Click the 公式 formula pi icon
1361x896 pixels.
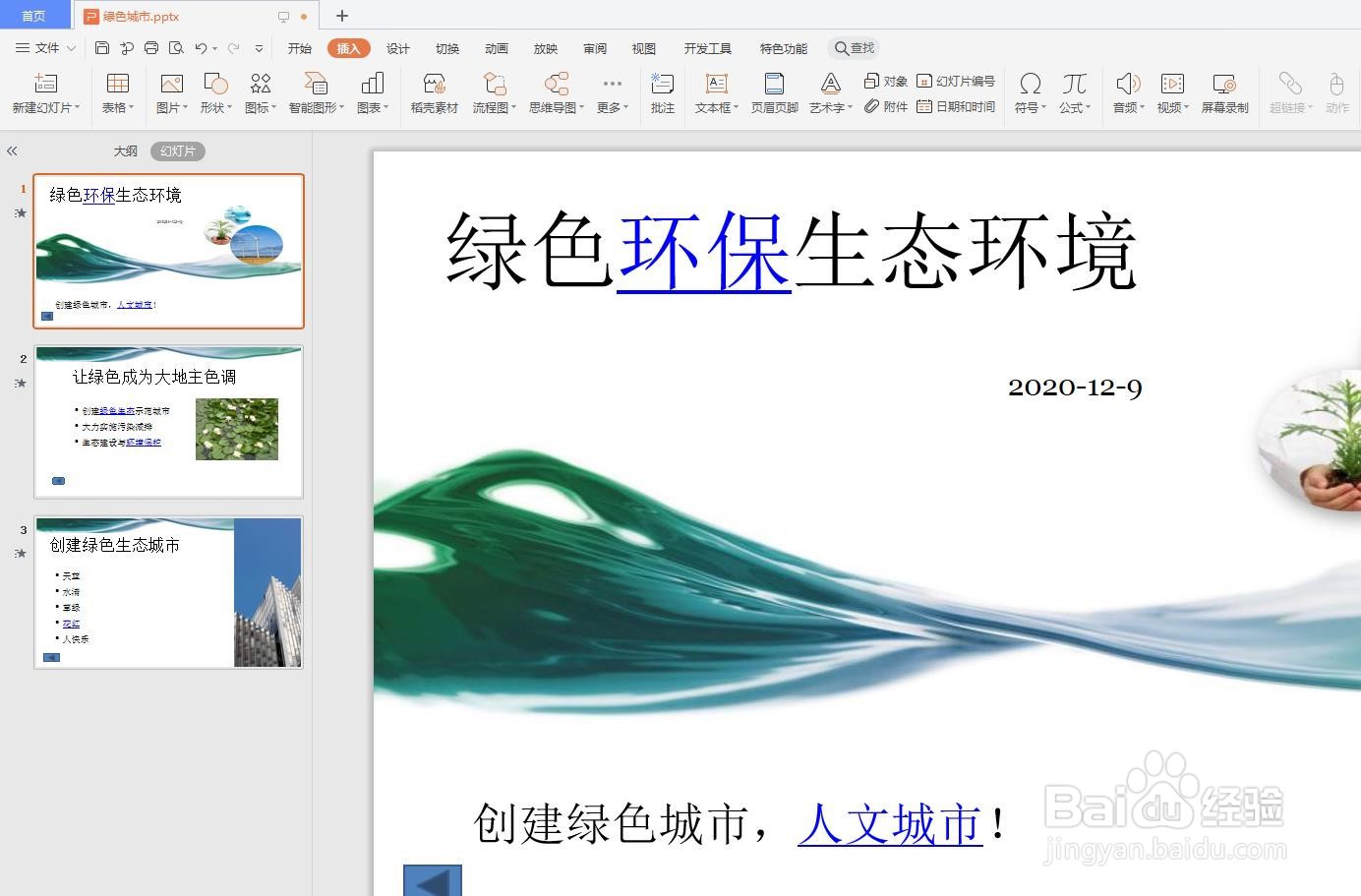click(x=1074, y=83)
